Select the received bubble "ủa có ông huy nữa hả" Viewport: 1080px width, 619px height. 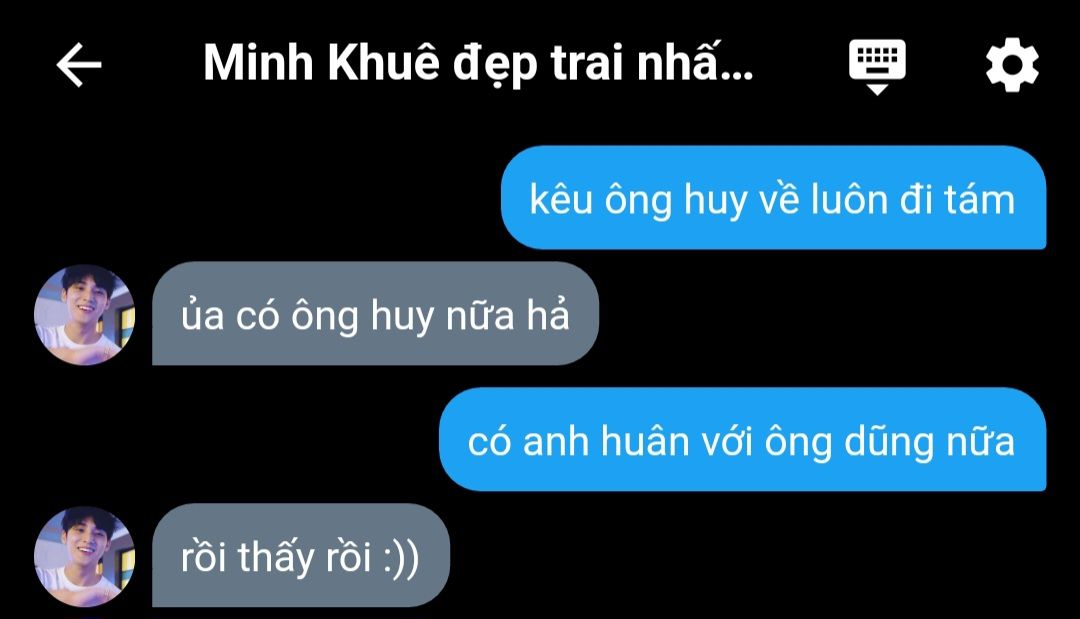(x=375, y=313)
